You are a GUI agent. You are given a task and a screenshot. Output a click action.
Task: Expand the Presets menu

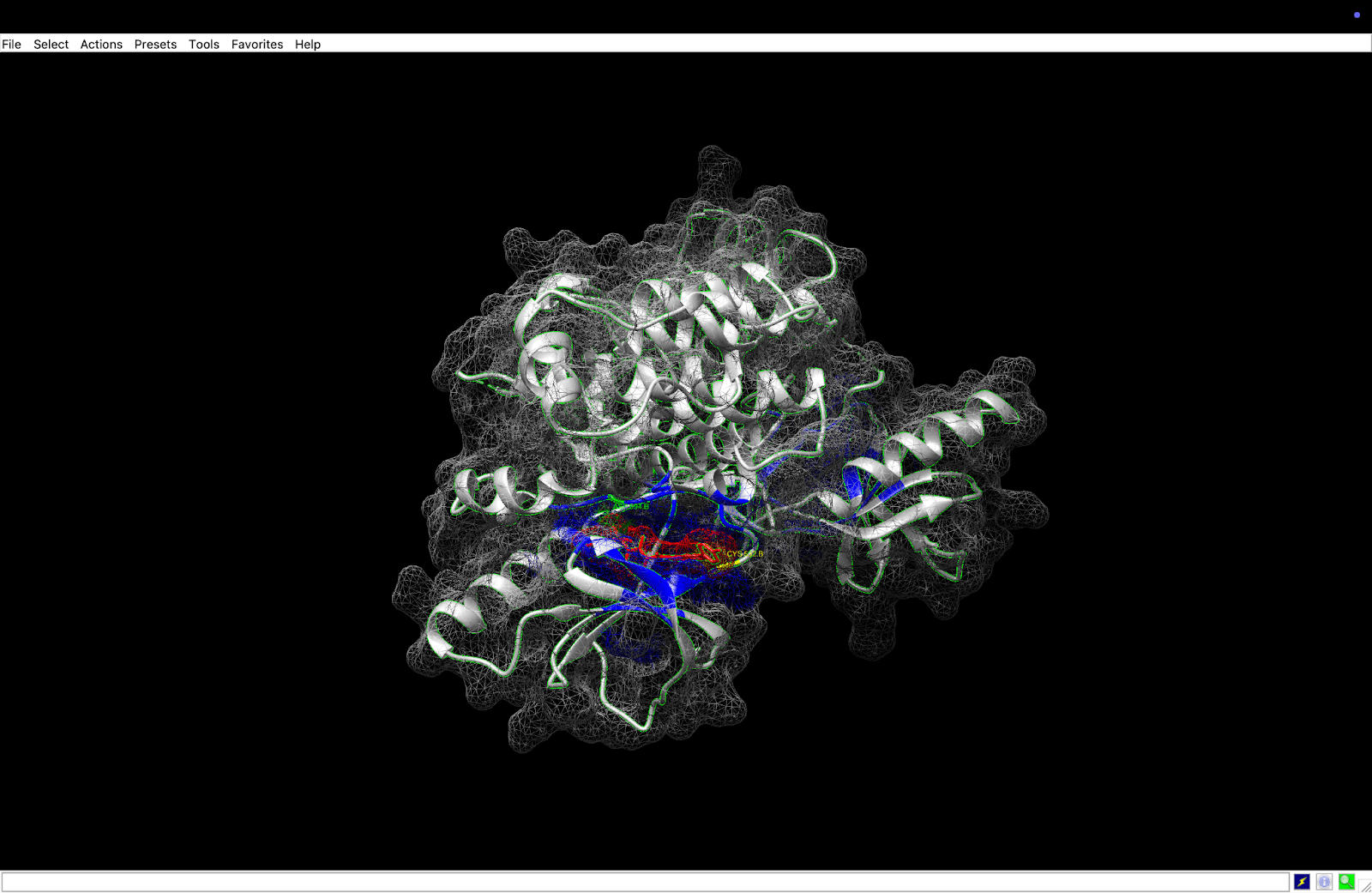(155, 45)
